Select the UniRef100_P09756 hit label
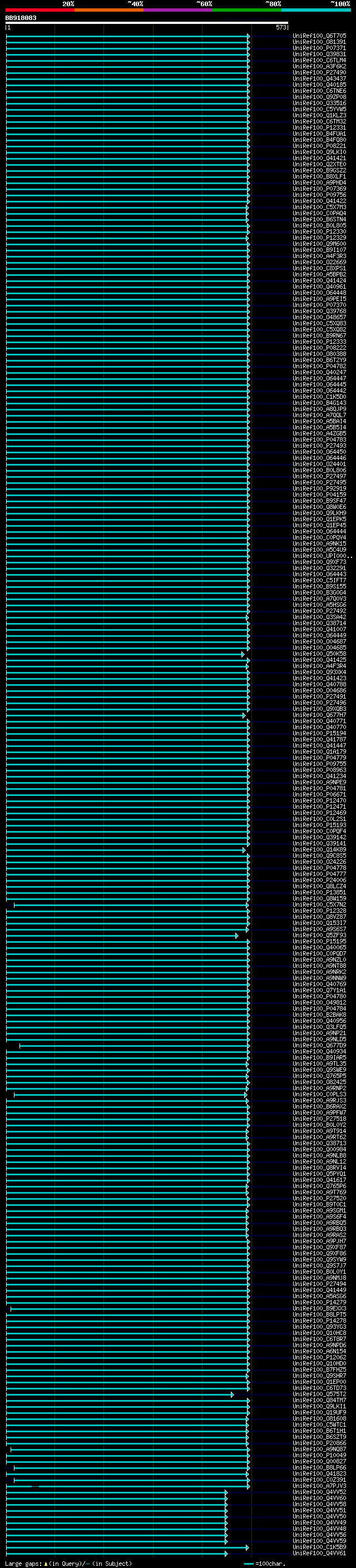This screenshot has width=356, height=1568. [319, 195]
